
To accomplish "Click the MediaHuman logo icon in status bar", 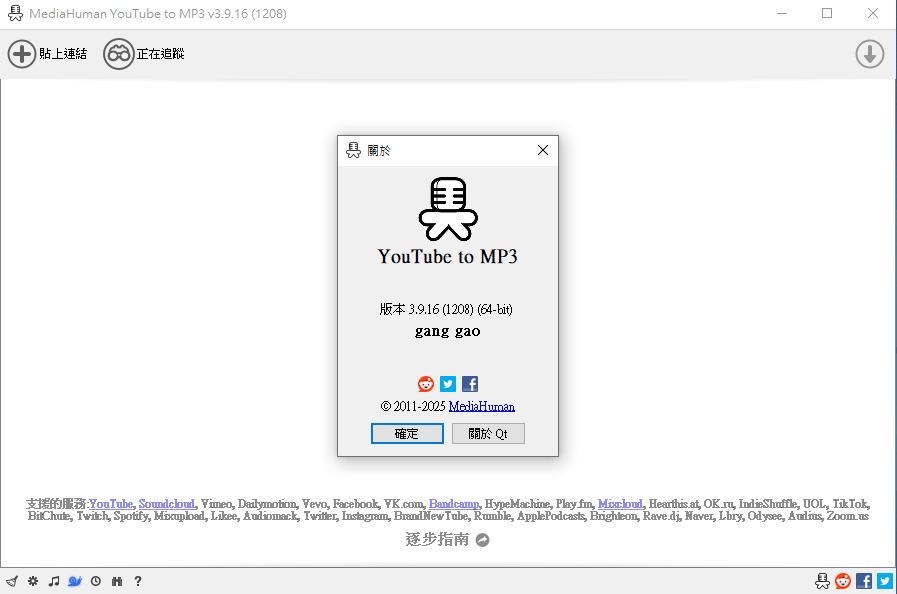I will pyautogui.click(x=822, y=581).
